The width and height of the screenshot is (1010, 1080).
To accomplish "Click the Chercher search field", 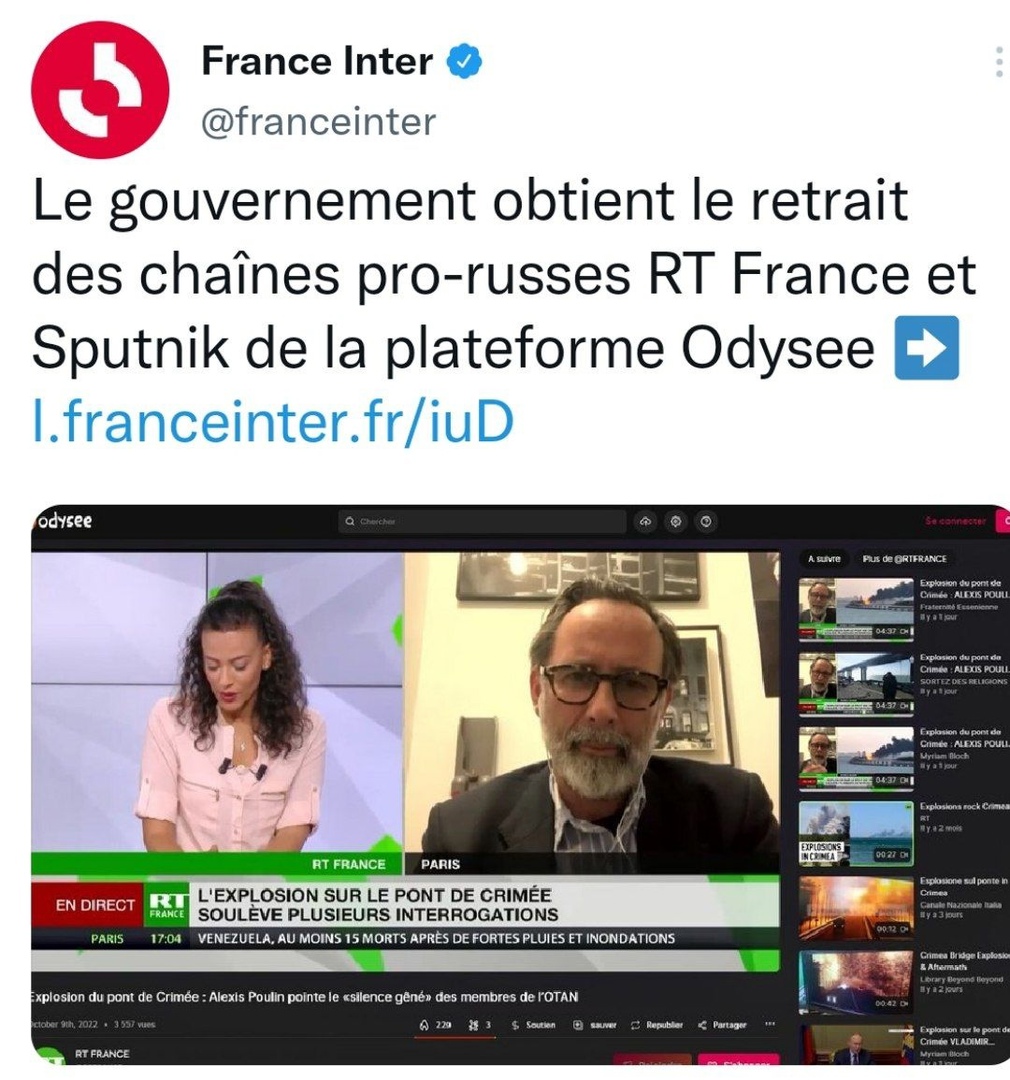I will coord(482,521).
